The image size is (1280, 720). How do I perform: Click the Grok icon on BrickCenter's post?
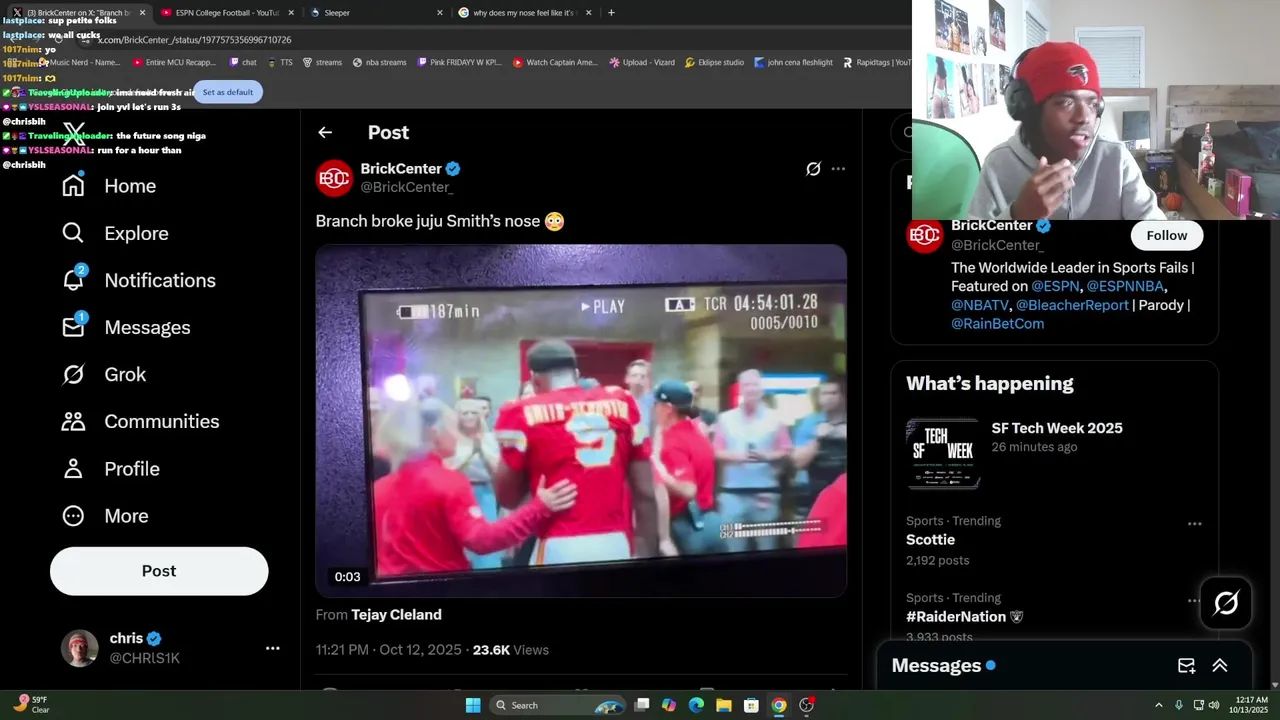[x=813, y=169]
